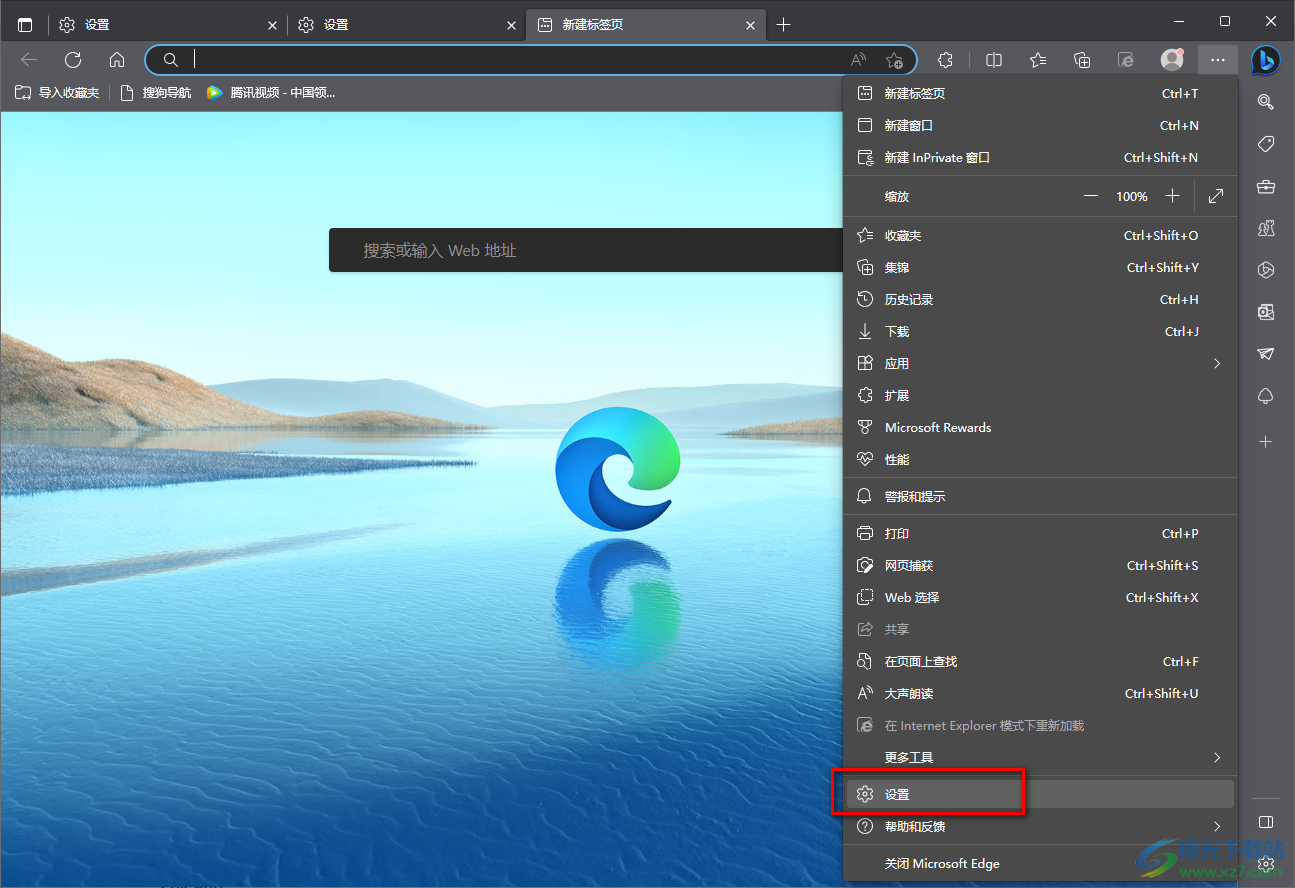Open 收藏夹 from the menu
1295x888 pixels.
pos(1040,235)
